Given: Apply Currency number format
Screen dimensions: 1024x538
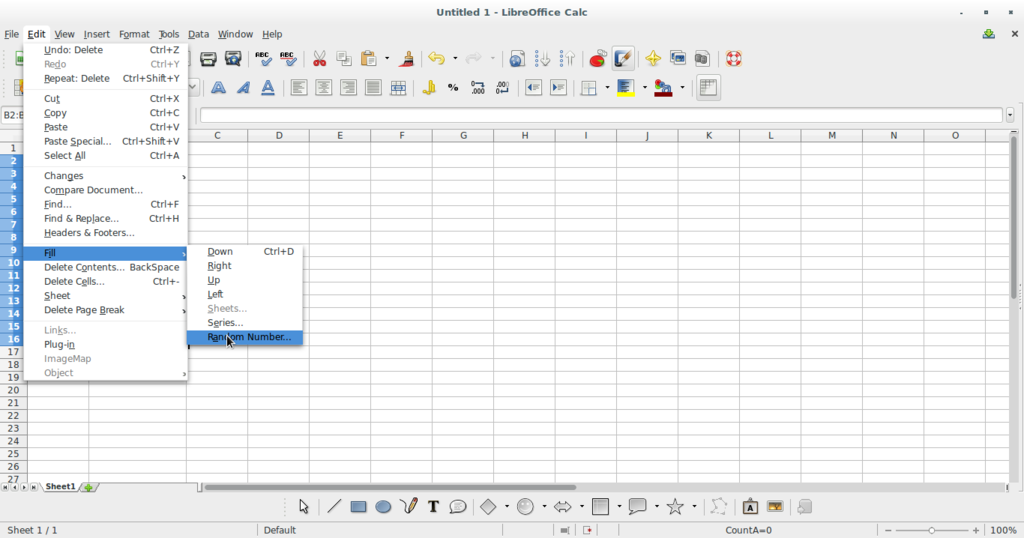Looking at the screenshot, I should tap(429, 87).
